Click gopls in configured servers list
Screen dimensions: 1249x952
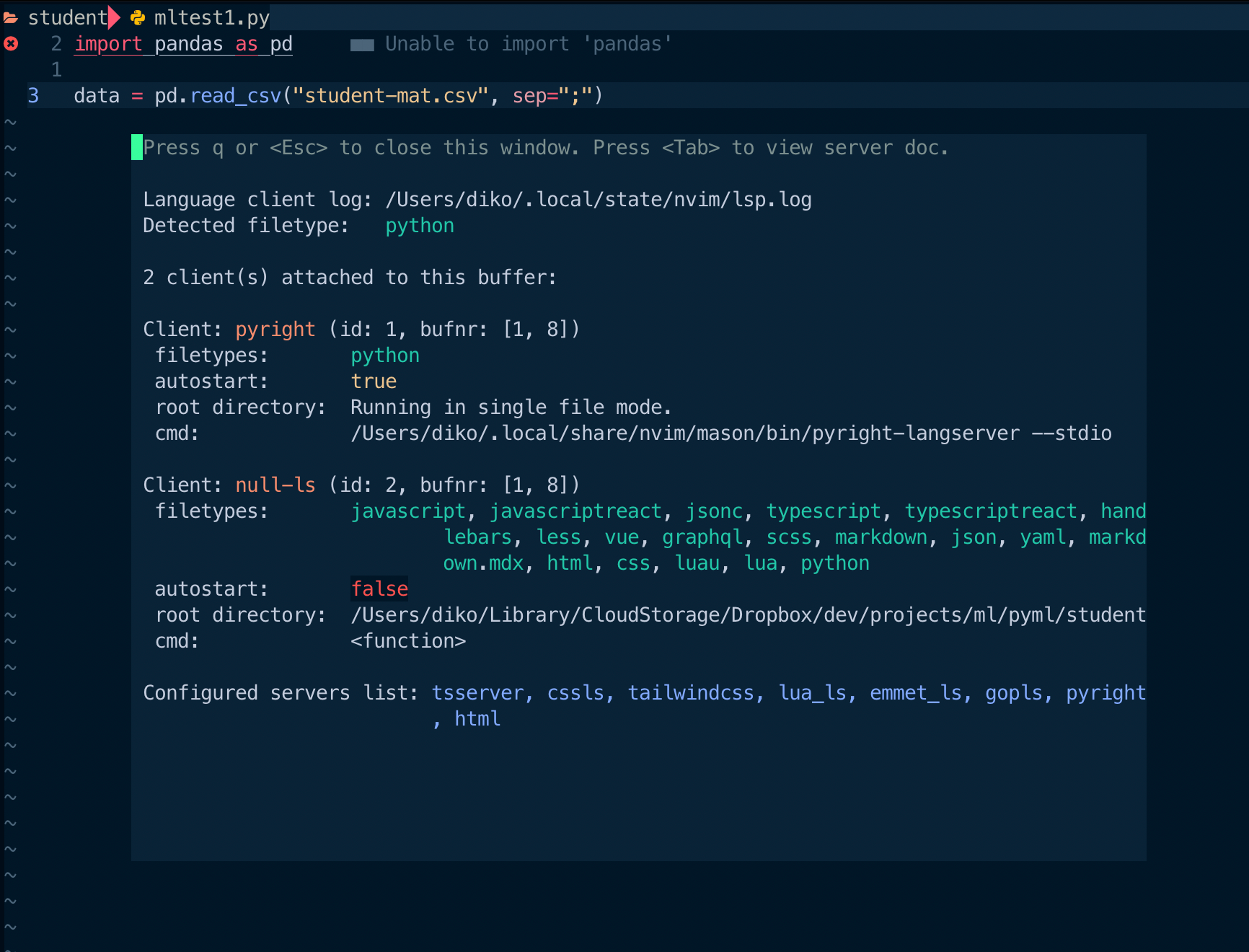click(1014, 693)
